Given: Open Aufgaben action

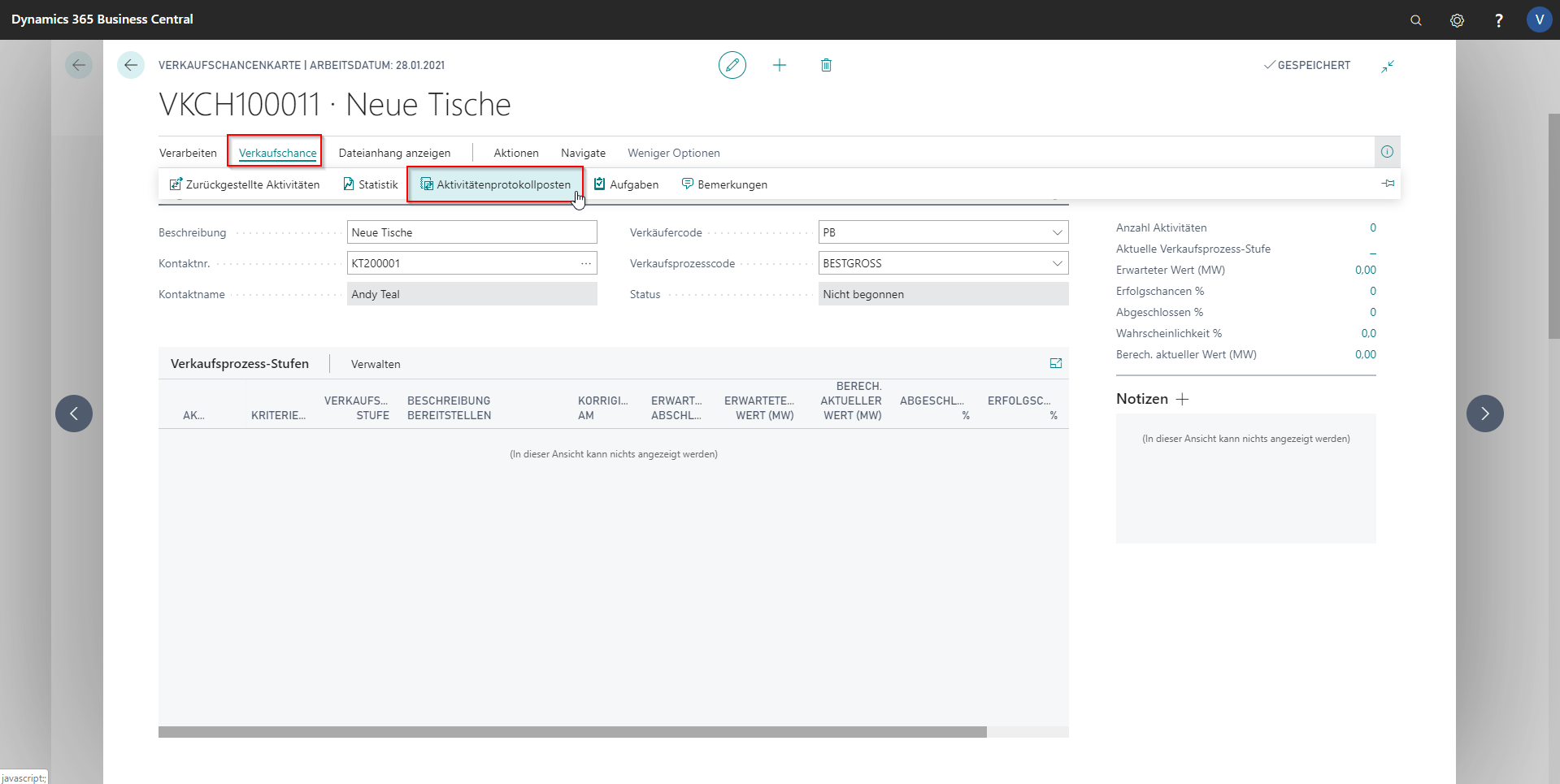Looking at the screenshot, I should click(x=626, y=184).
